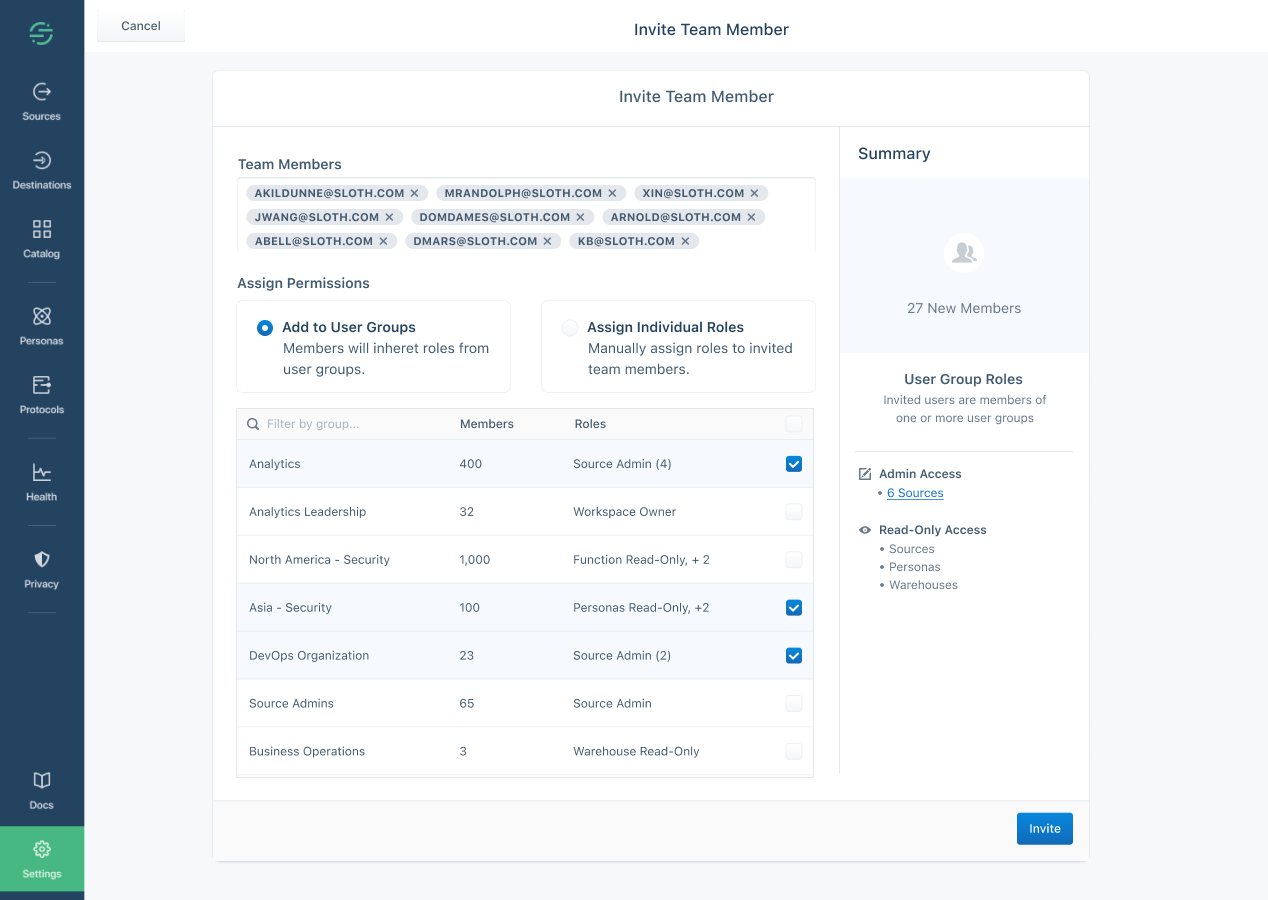The height and width of the screenshot is (900, 1268).
Task: Click the new members avatar icon
Action: (964, 253)
